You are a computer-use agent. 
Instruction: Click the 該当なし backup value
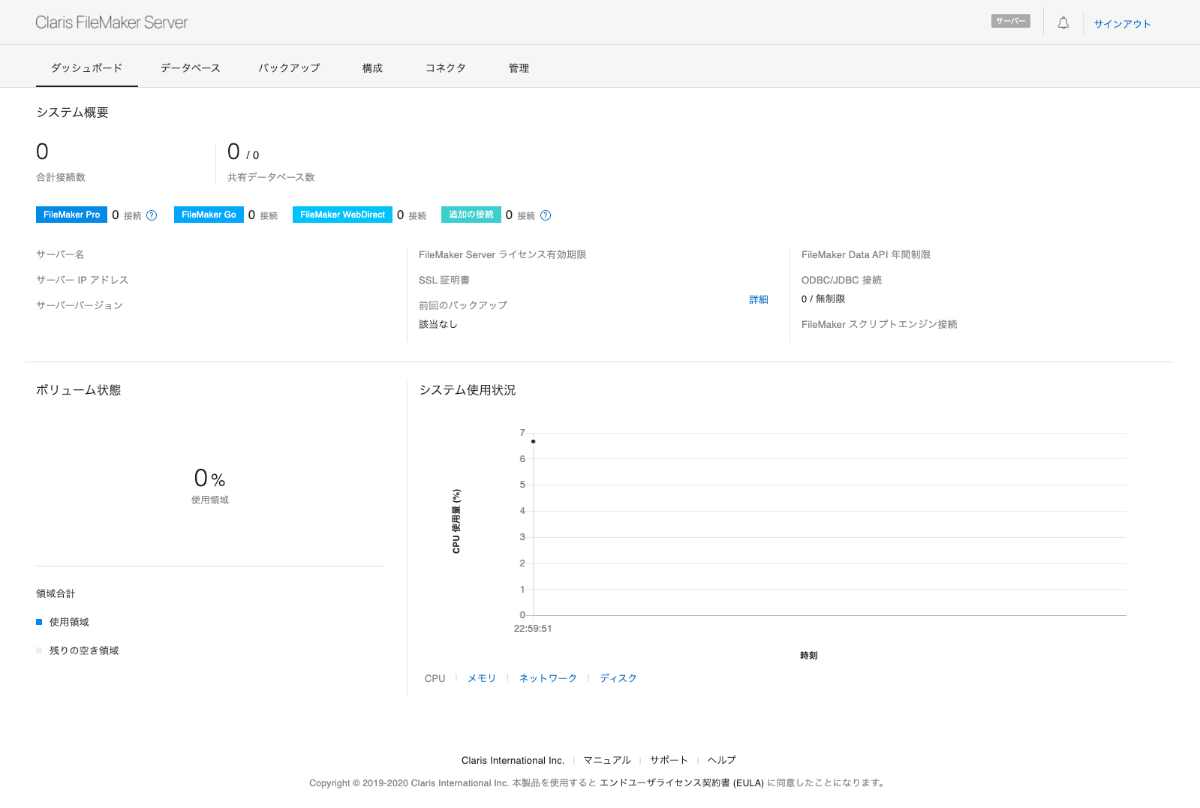(x=438, y=324)
